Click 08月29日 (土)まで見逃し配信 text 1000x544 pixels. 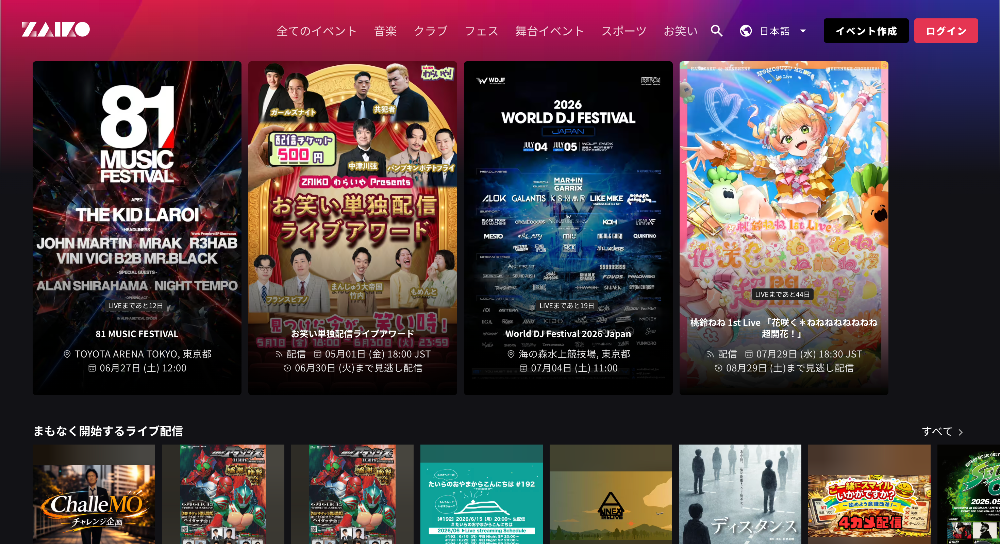(x=789, y=368)
